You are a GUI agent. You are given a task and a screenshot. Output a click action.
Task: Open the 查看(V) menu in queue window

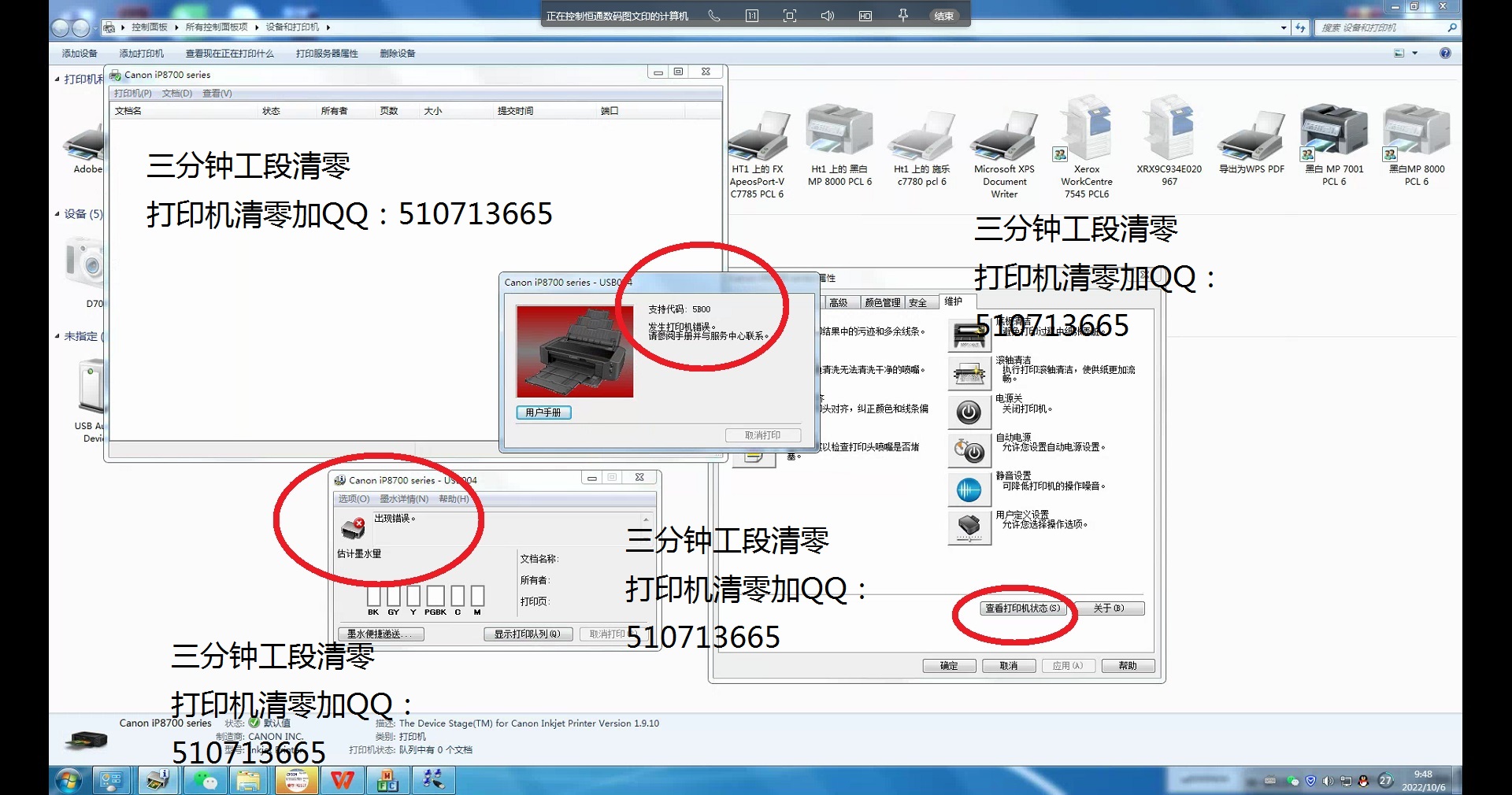(217, 94)
